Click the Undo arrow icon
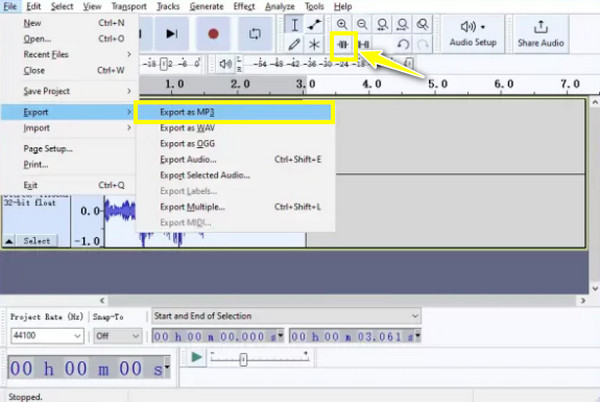The image size is (600, 402). [403, 45]
